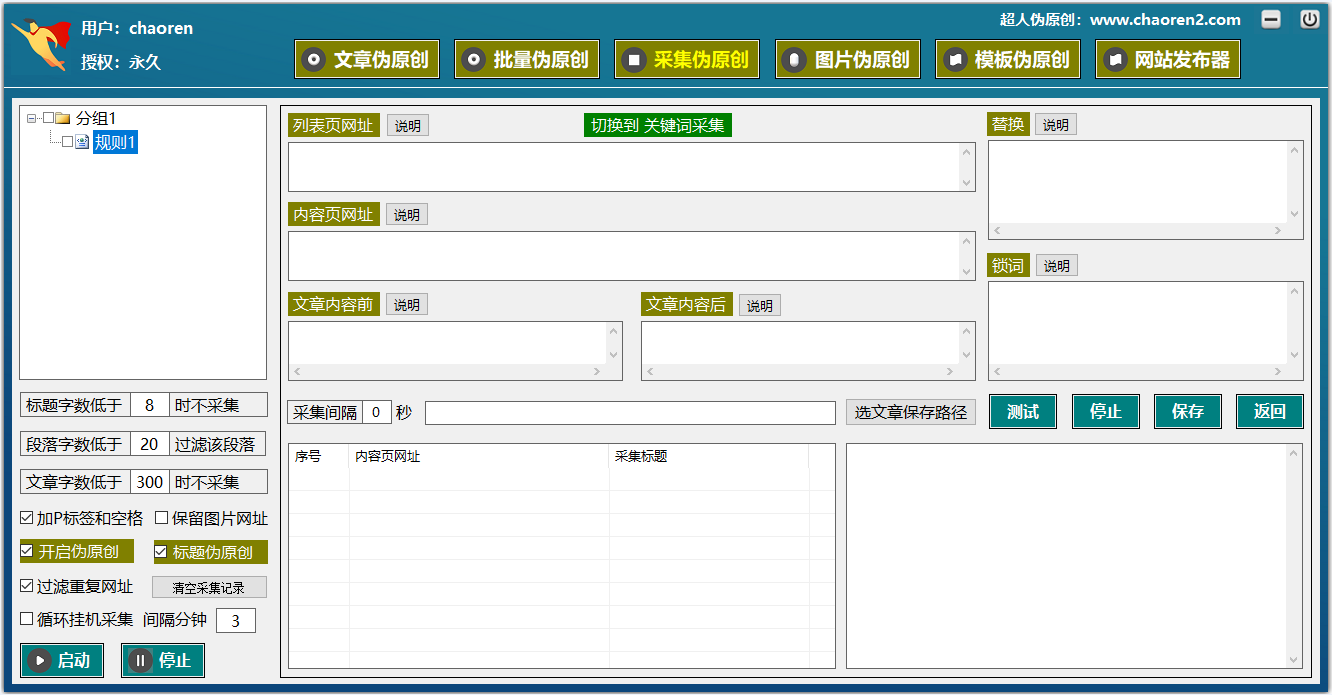Screen dimensions: 1332x695
Task: Open the 说明 help for 文章内容前
Action: tap(407, 305)
